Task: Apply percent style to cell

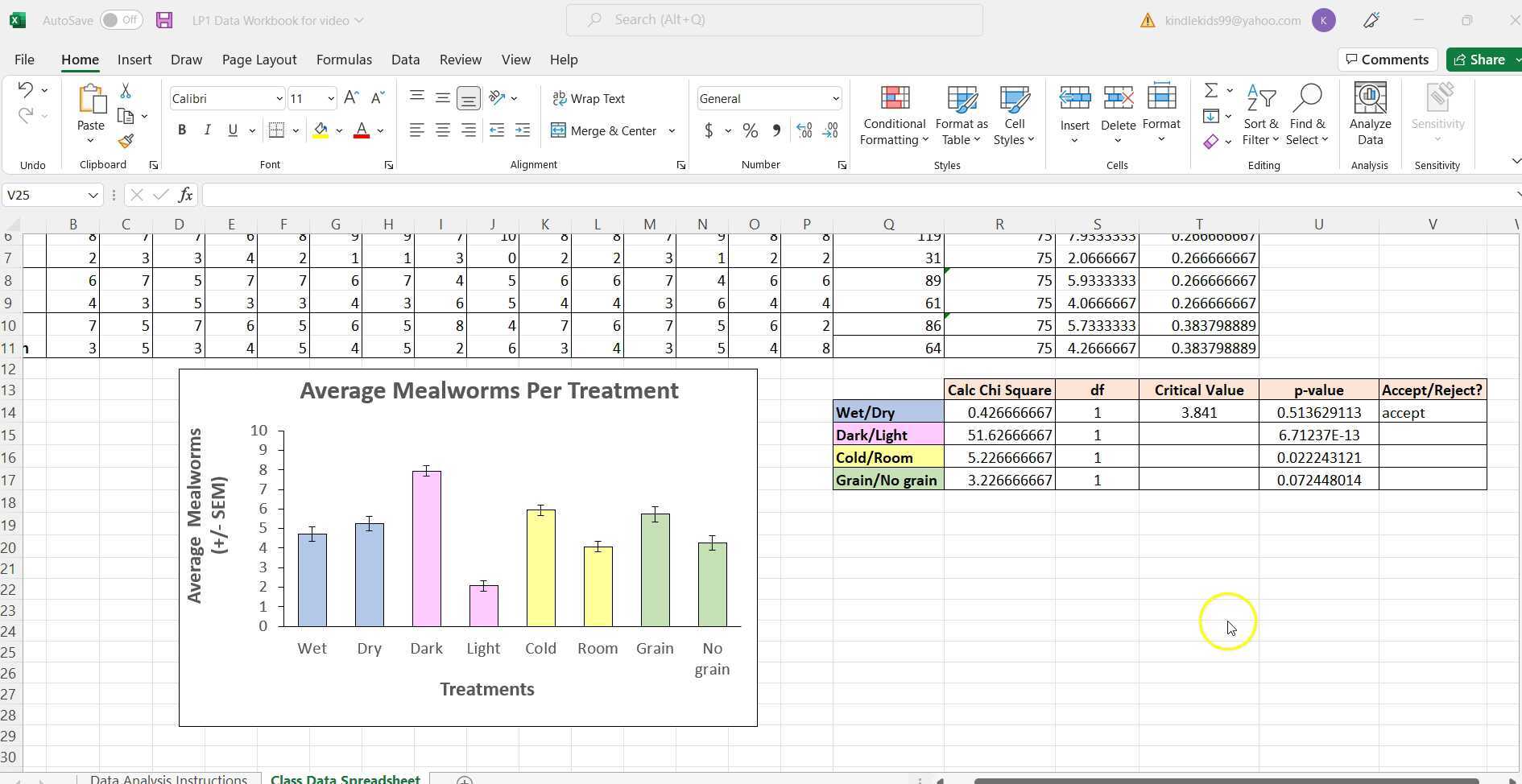Action: point(750,130)
